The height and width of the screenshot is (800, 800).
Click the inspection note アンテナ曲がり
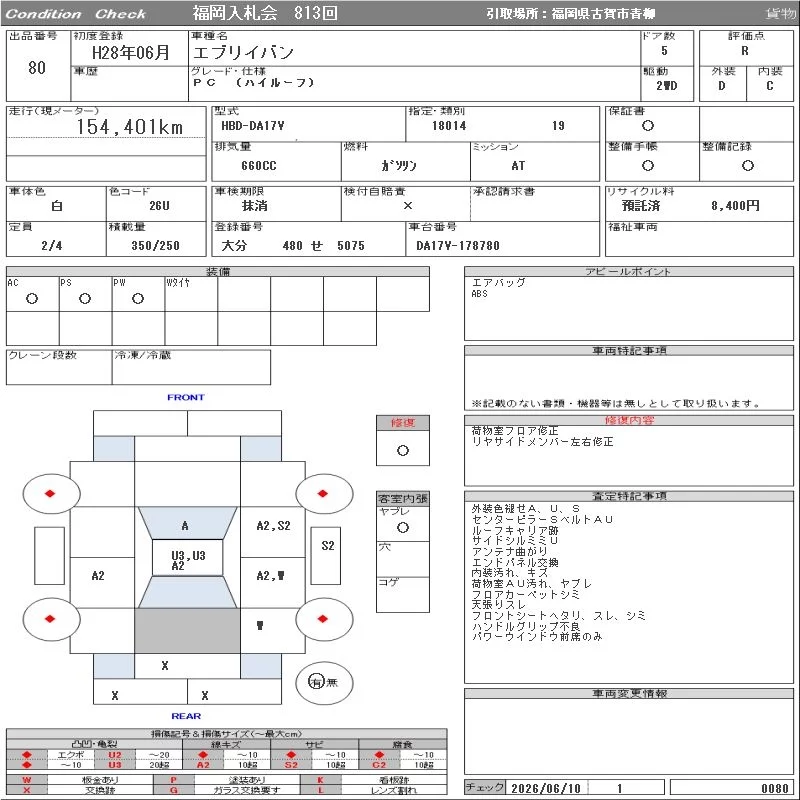509,551
